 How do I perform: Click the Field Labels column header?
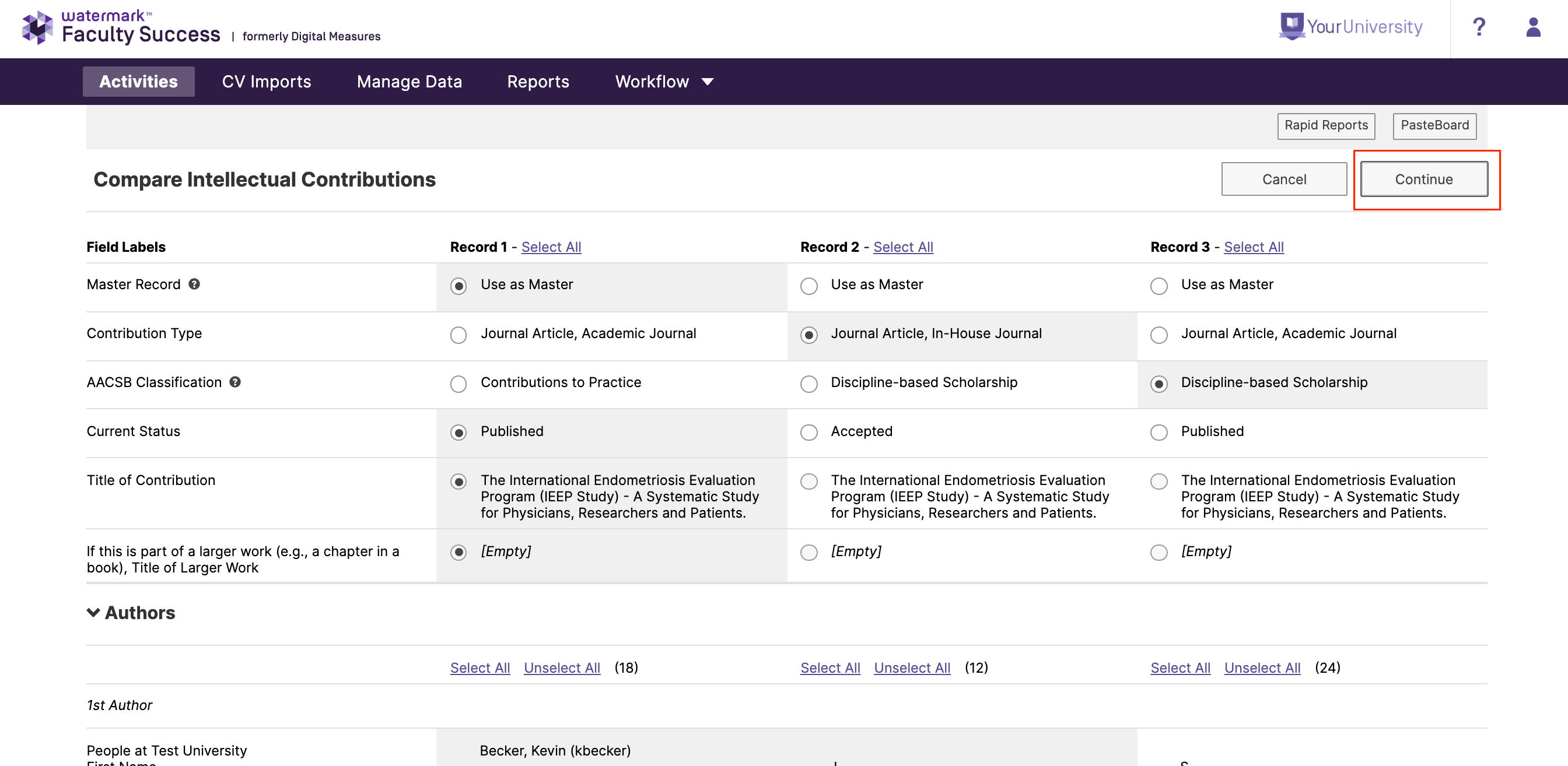pyautogui.click(x=126, y=247)
